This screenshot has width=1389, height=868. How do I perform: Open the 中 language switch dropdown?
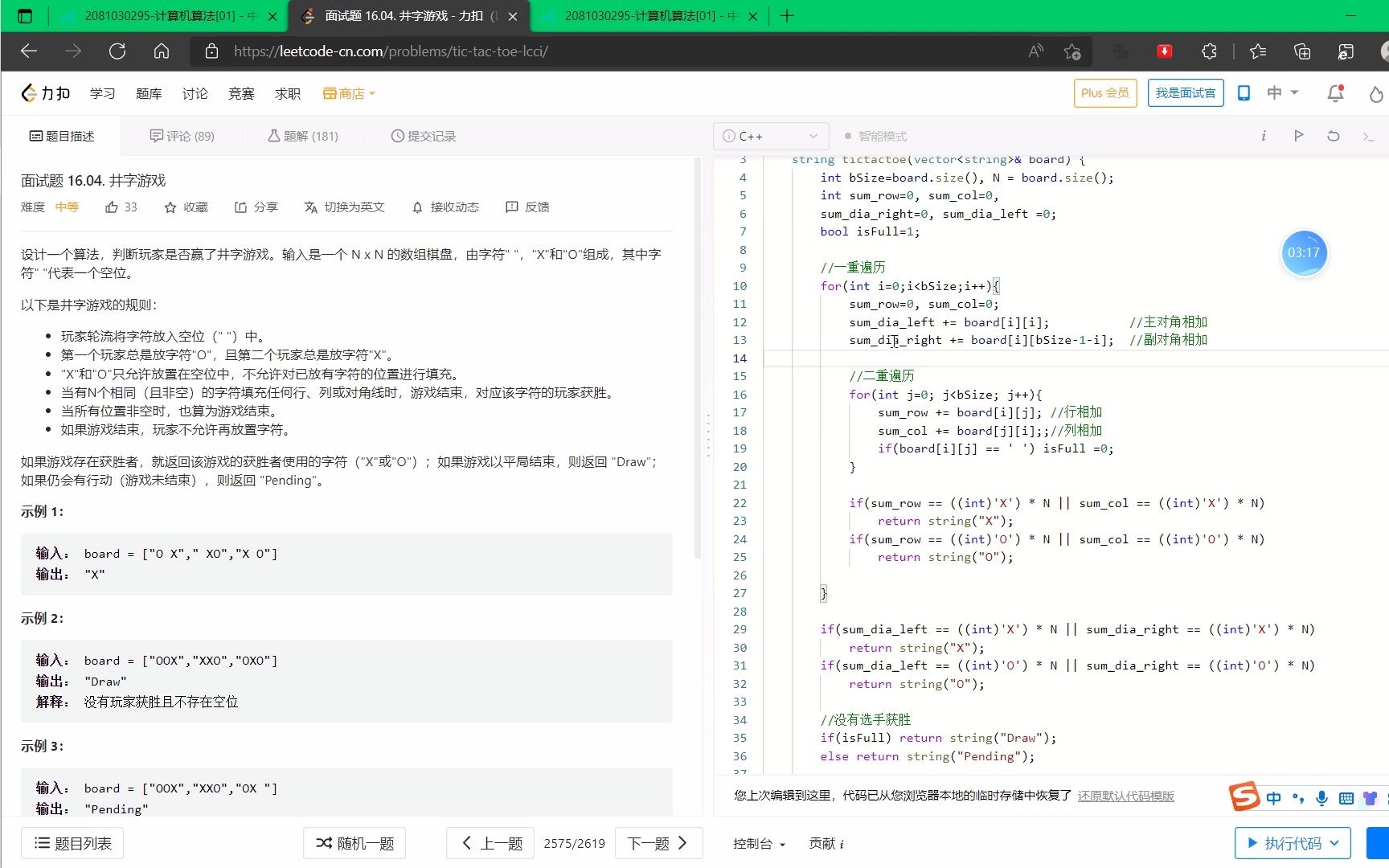[x=1283, y=93]
